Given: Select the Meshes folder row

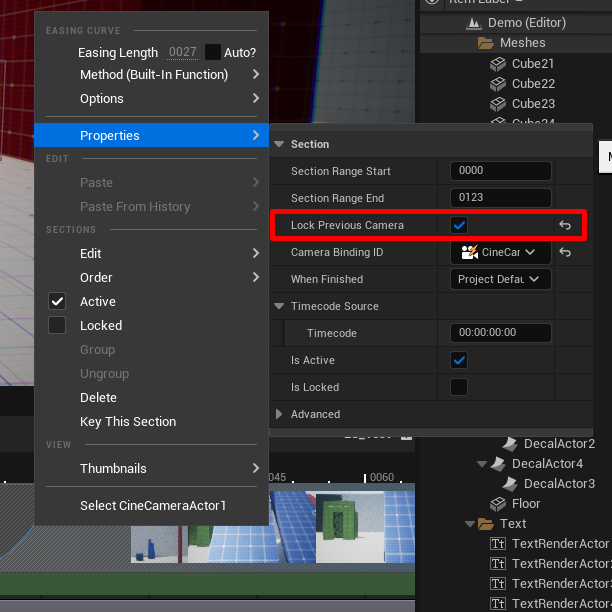Looking at the screenshot, I should click(516, 43).
